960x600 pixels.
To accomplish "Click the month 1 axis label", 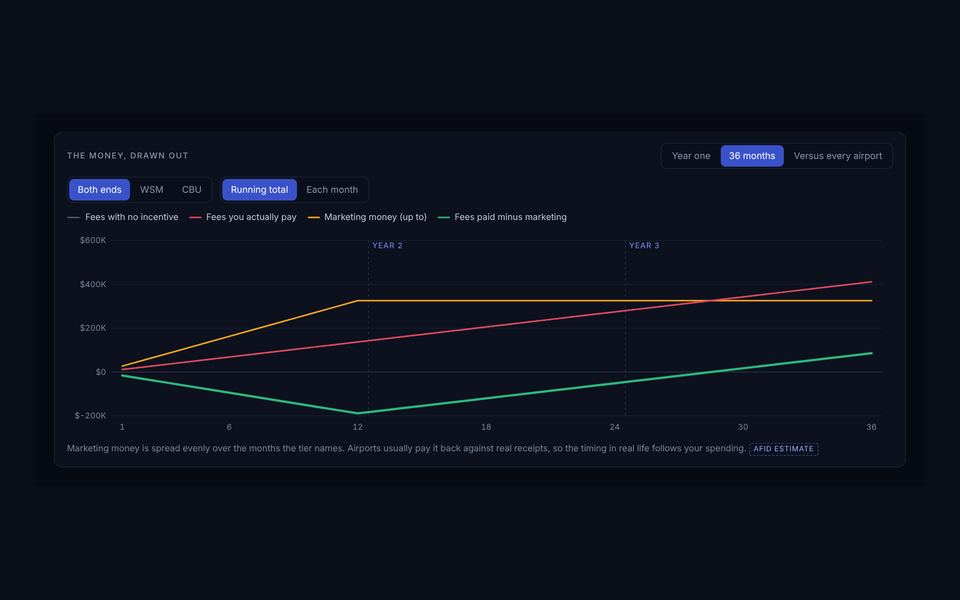I will pyautogui.click(x=122, y=427).
